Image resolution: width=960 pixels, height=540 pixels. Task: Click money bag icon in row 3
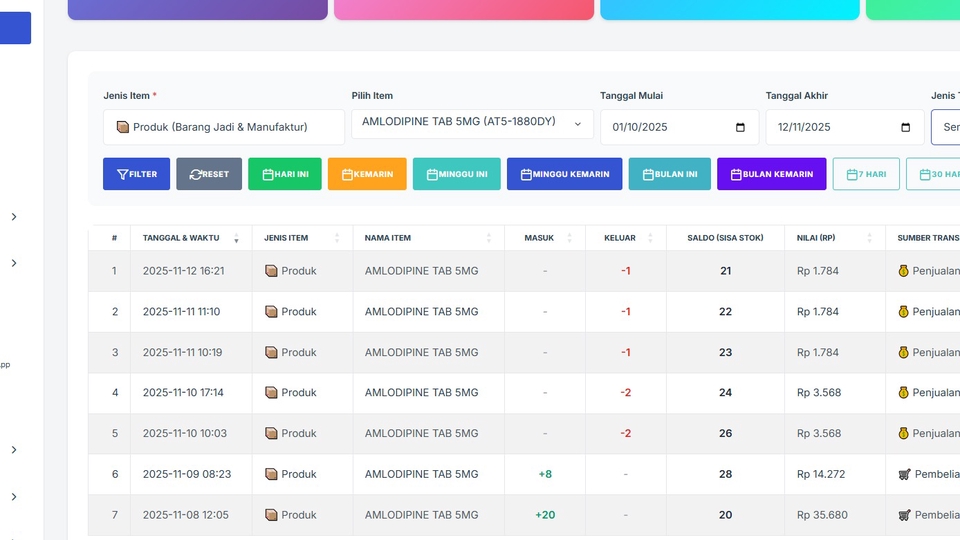point(904,352)
